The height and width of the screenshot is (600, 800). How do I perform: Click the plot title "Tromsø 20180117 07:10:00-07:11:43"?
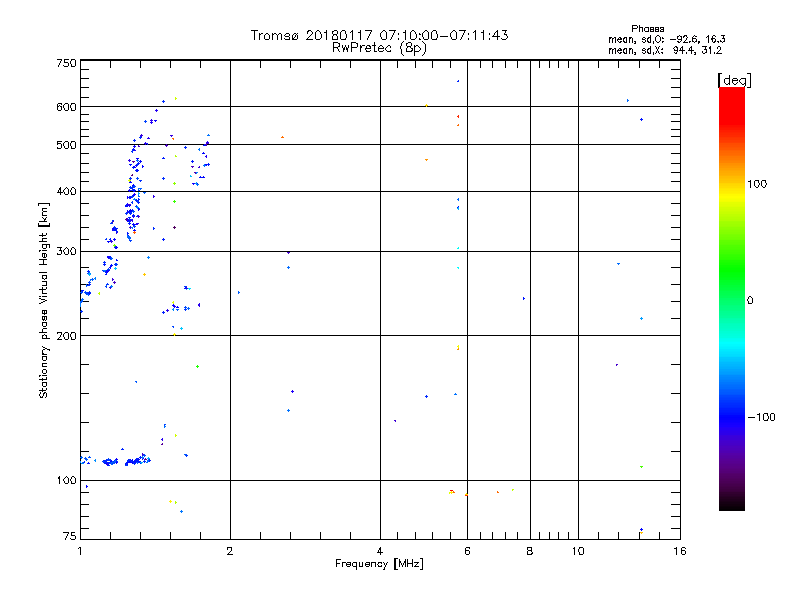tap(379, 35)
